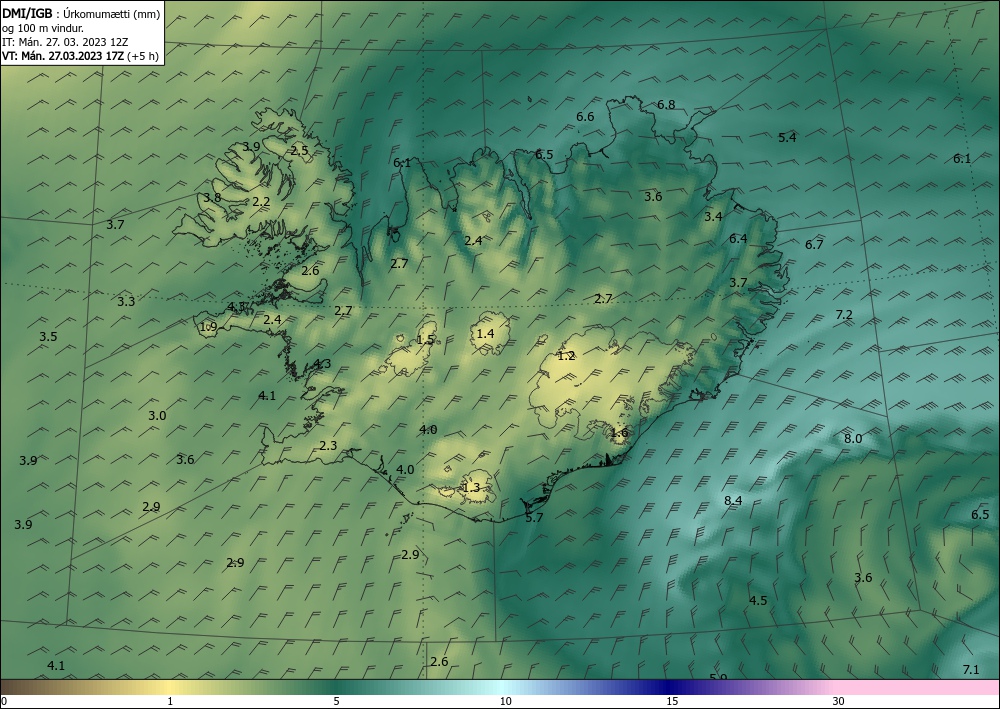
Task: Click the '(+5 h)' forecast offset text
Action: click(143, 56)
